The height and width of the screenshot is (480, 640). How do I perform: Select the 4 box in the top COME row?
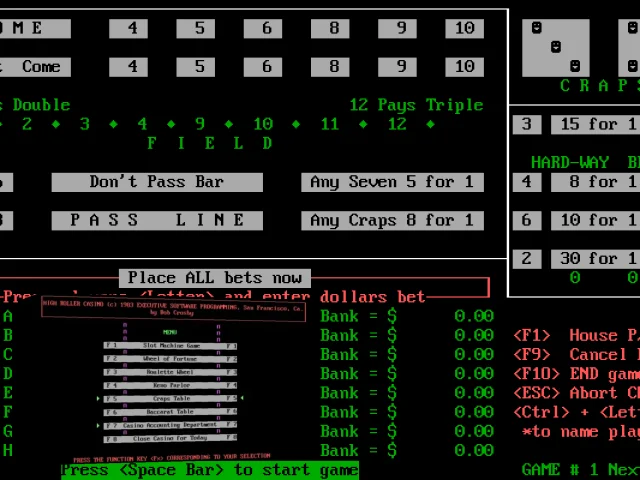128,29
